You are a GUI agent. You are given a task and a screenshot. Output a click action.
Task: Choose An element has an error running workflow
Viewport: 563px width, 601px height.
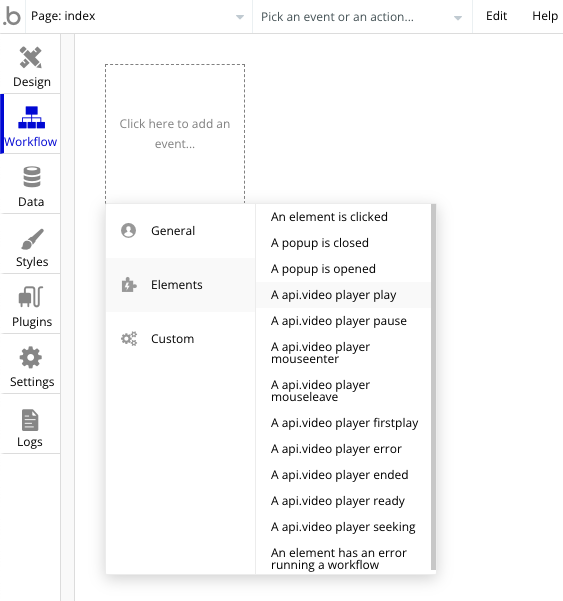[344, 559]
